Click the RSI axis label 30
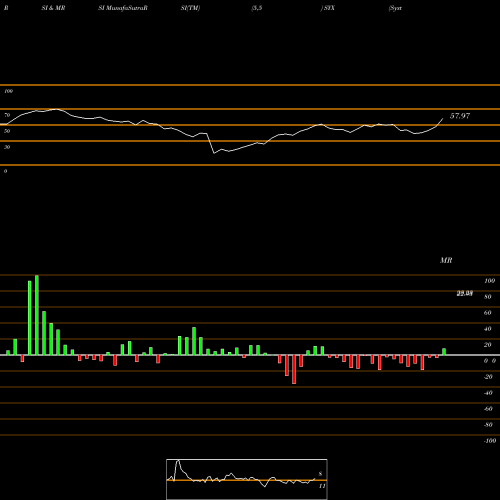Viewport: 500px width, 500px height. 7,147
